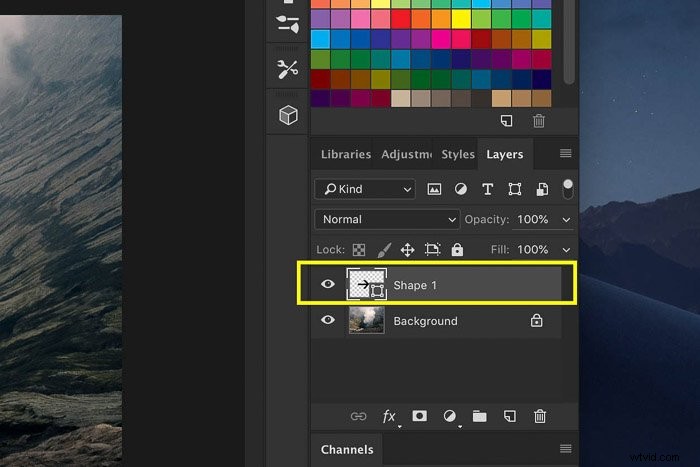The height and width of the screenshot is (467, 700).
Task: Lock image pixels brush icon
Action: (384, 250)
